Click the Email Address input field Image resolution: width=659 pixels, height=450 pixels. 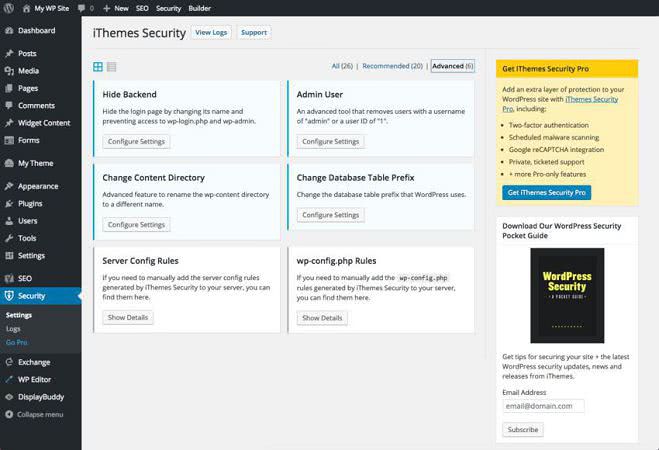pos(543,406)
